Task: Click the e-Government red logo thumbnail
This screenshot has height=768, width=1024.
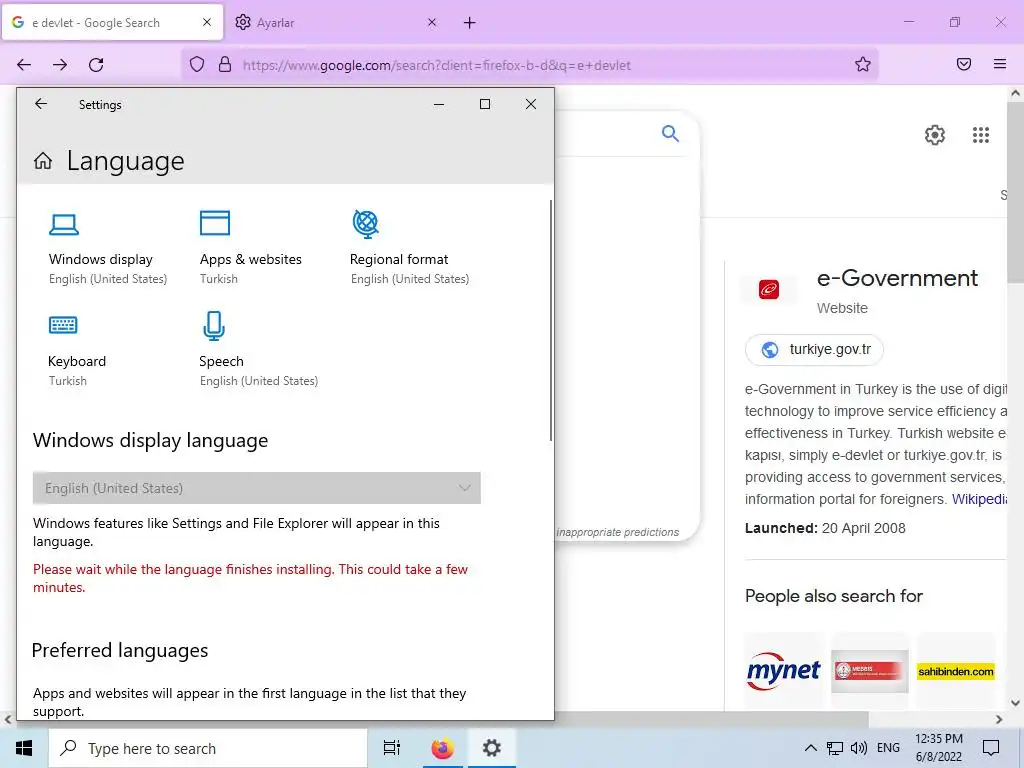Action: coord(769,289)
